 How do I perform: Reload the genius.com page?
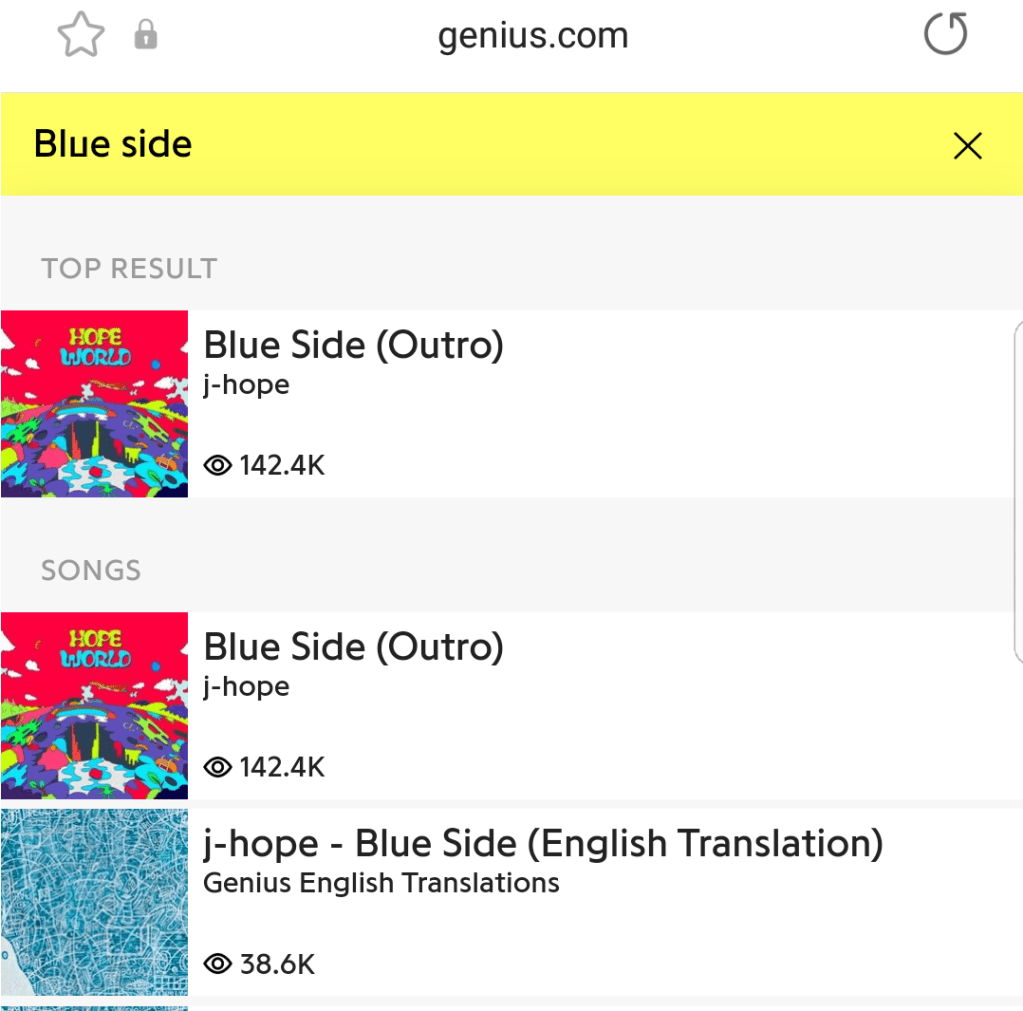pos(944,36)
